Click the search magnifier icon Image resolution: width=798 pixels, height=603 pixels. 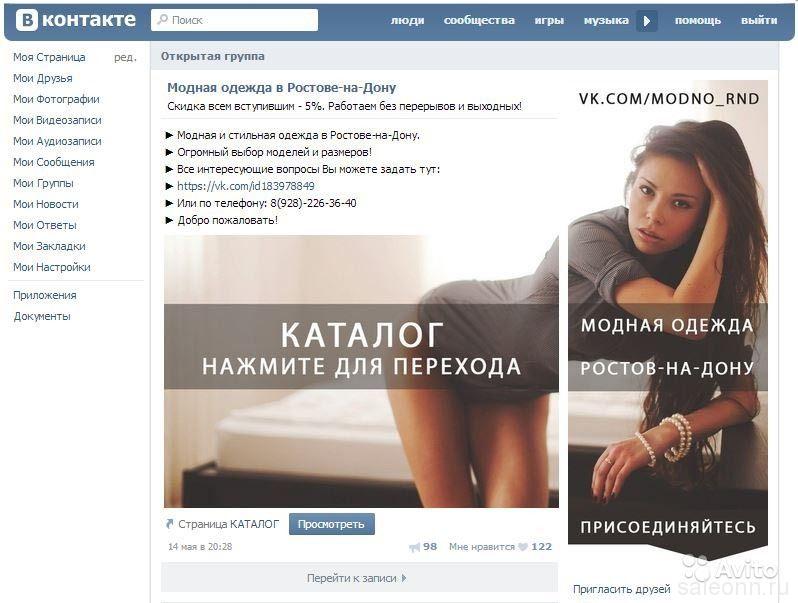click(x=162, y=19)
